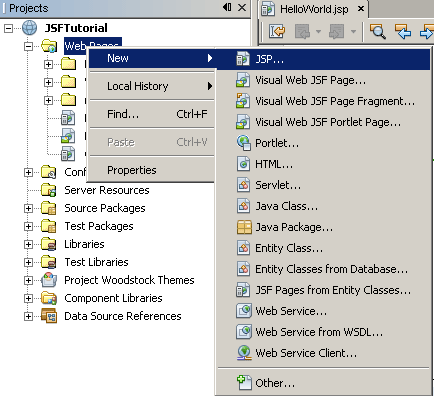Expand the Data Source References node
This screenshot has height=396, width=434.
tap(29, 316)
